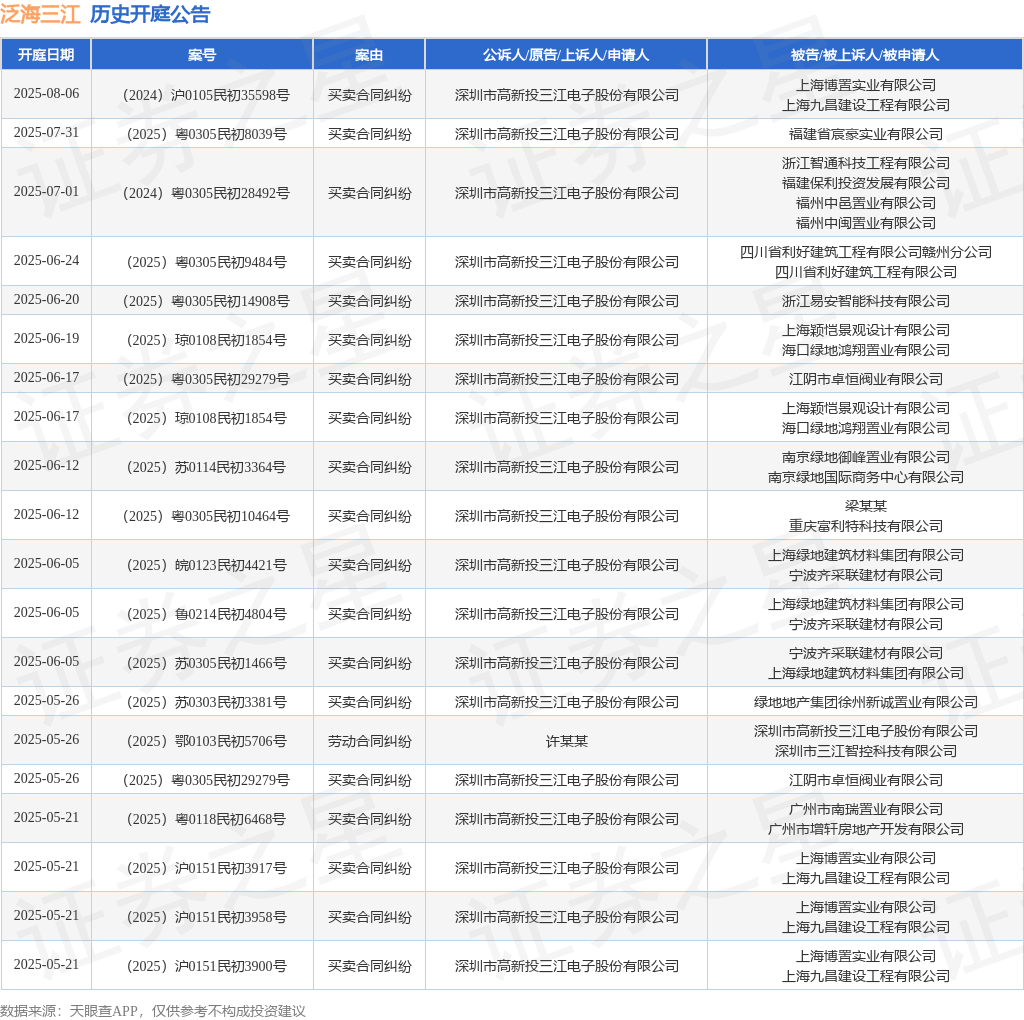The width and height of the screenshot is (1024, 1020).
Task: Select the 案由 column header
Action: pos(369,55)
